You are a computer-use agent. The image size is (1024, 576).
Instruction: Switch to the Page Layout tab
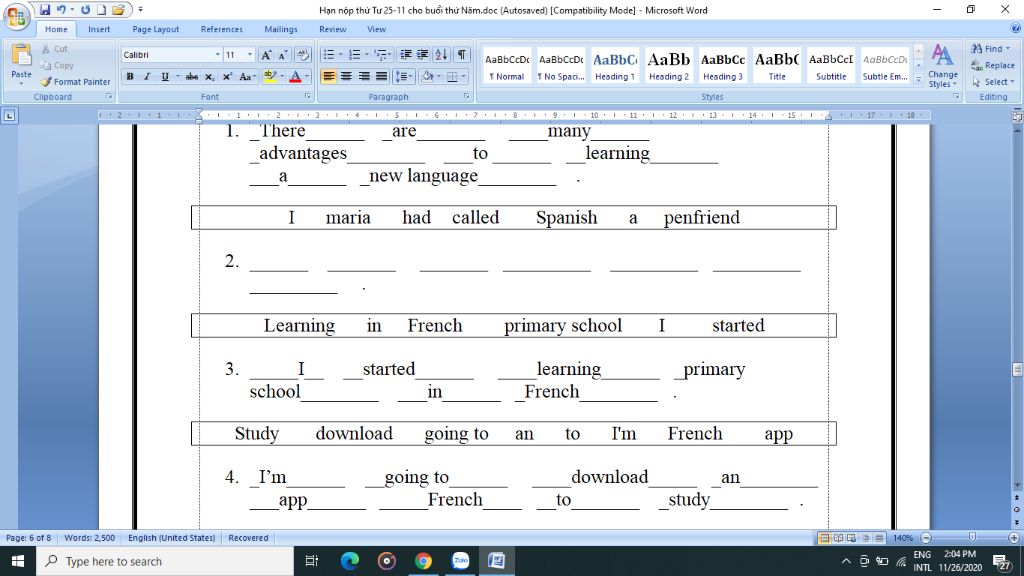pyautogui.click(x=155, y=29)
